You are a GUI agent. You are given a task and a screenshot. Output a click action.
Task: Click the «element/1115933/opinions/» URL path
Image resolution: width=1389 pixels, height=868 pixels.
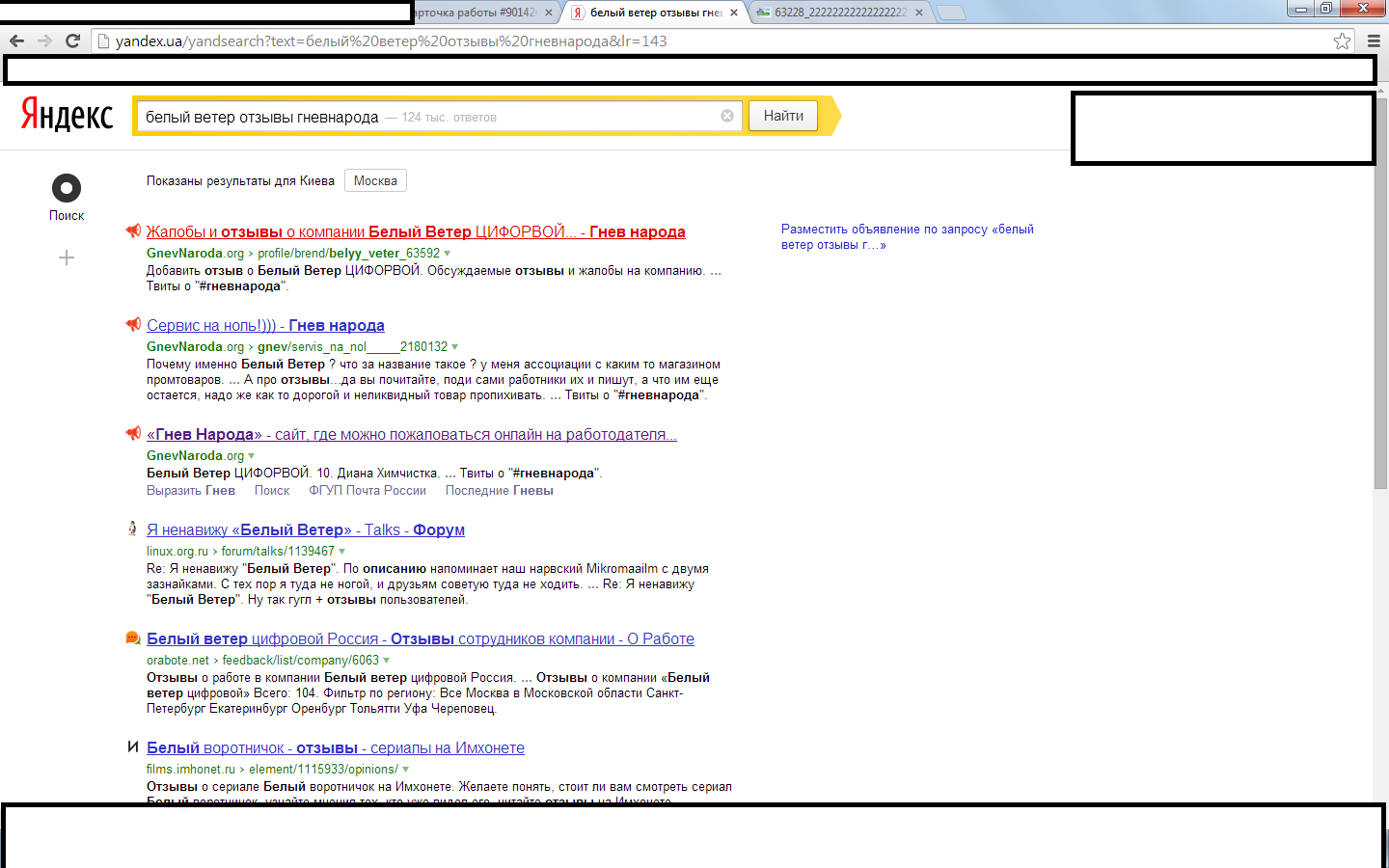point(323,769)
